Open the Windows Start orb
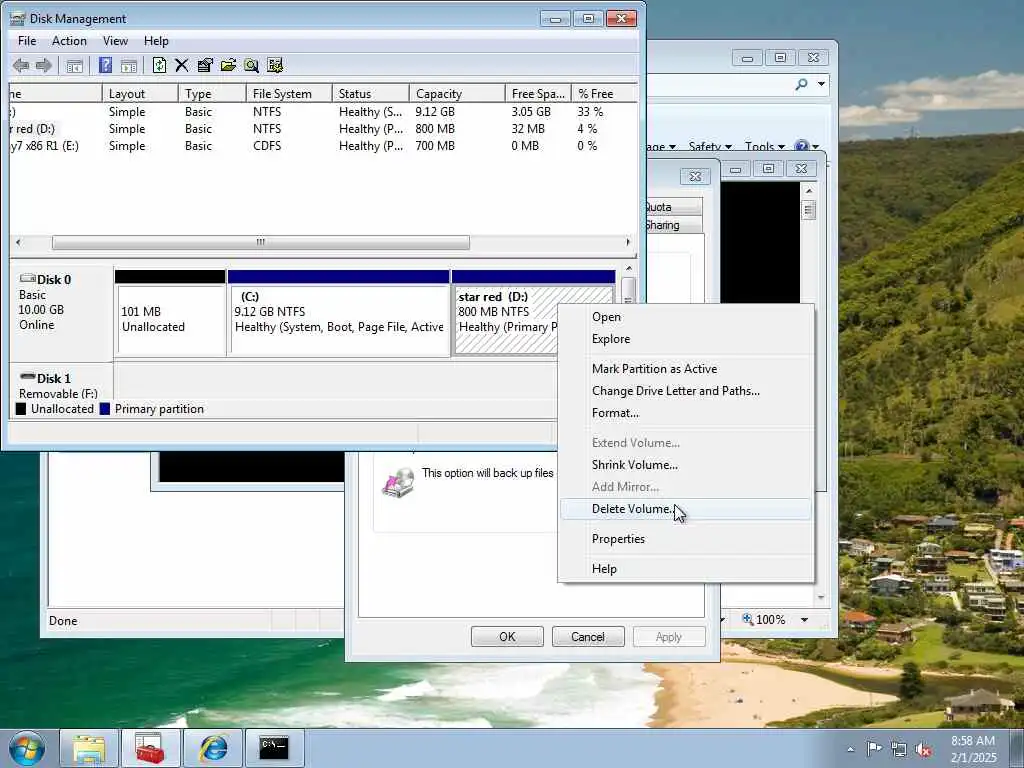The height and width of the screenshot is (768, 1024). [x=27, y=748]
